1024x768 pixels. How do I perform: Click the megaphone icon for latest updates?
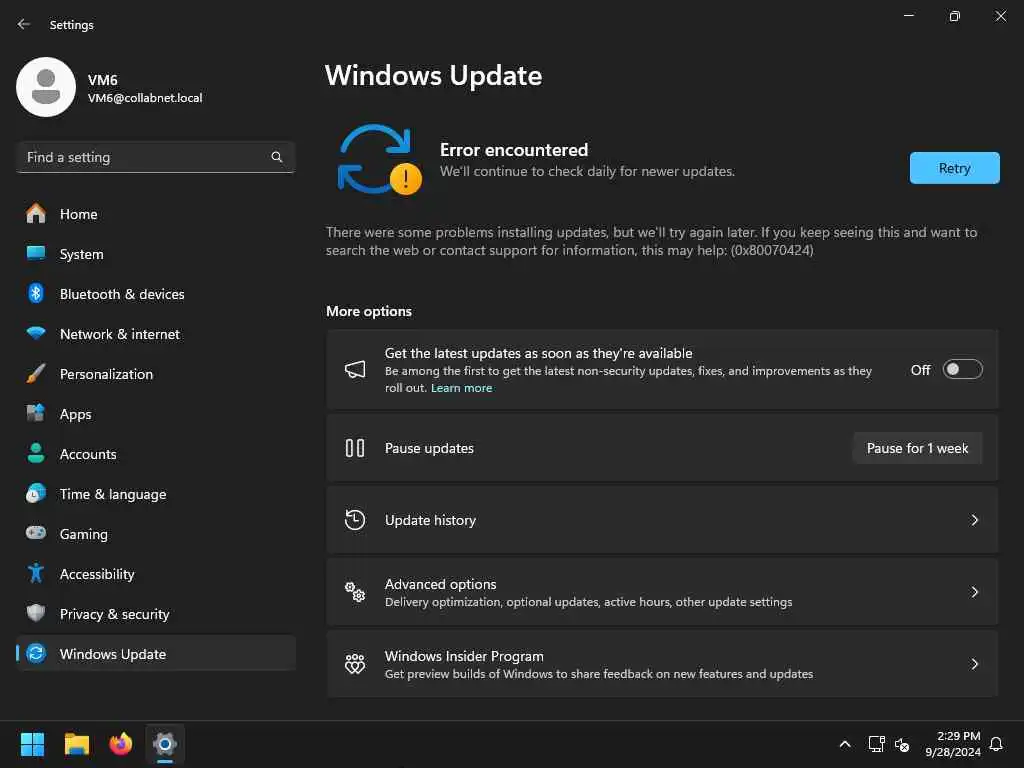click(355, 370)
